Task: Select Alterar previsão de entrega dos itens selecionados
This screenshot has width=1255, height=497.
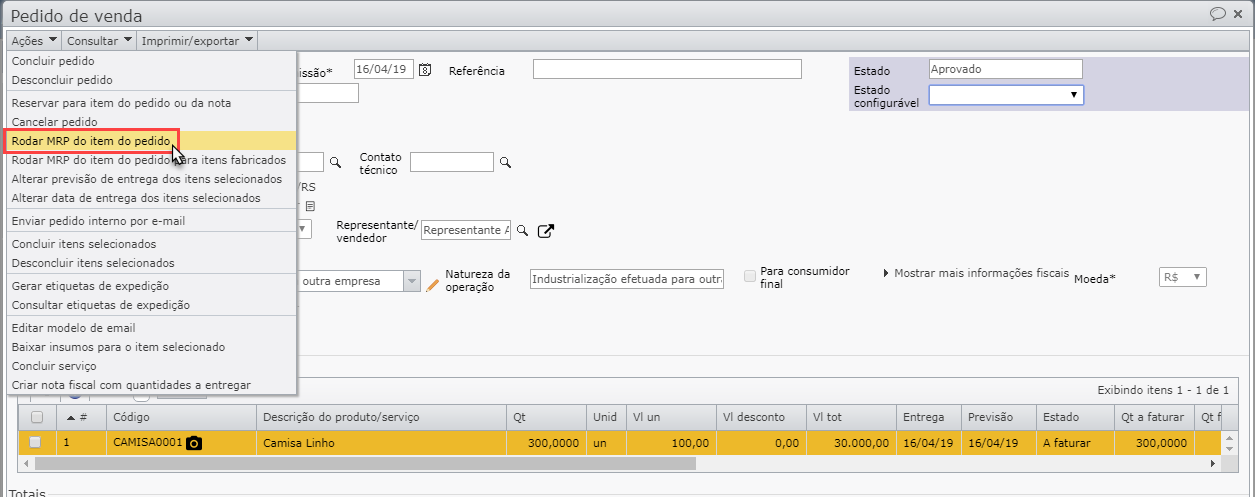Action: coord(151,179)
